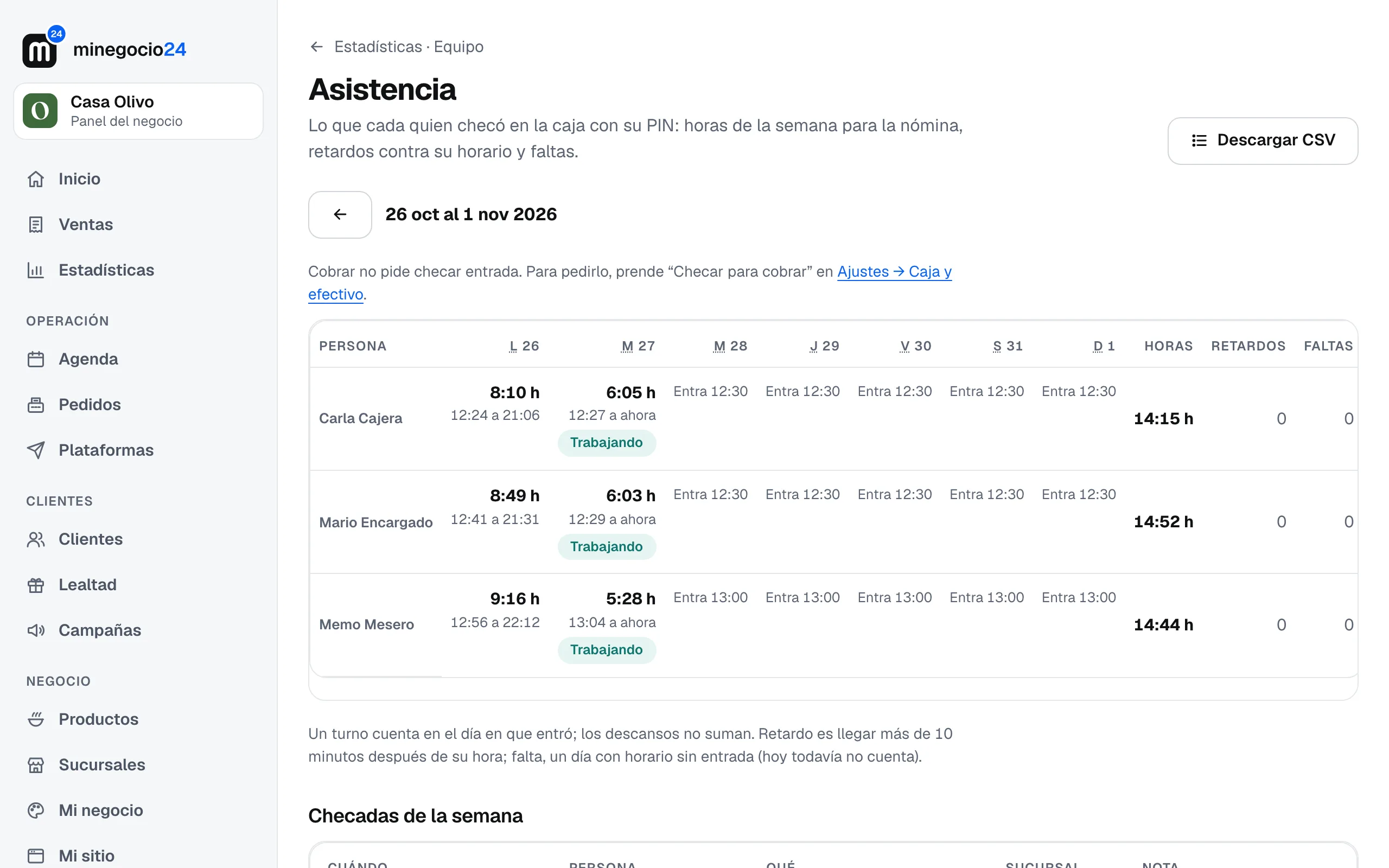Viewport: 1389px width, 868px height.
Task: Click the M 27 column header
Action: pos(638,346)
